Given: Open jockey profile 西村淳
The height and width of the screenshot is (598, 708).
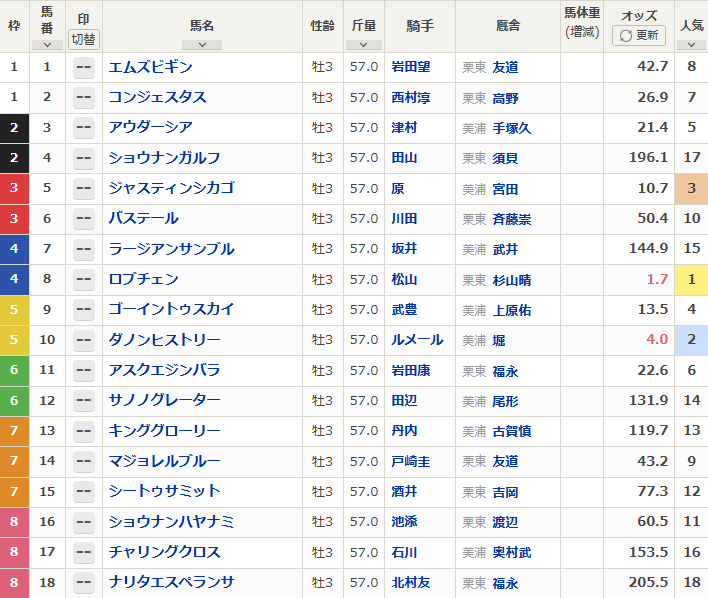Looking at the screenshot, I should 410,97.
